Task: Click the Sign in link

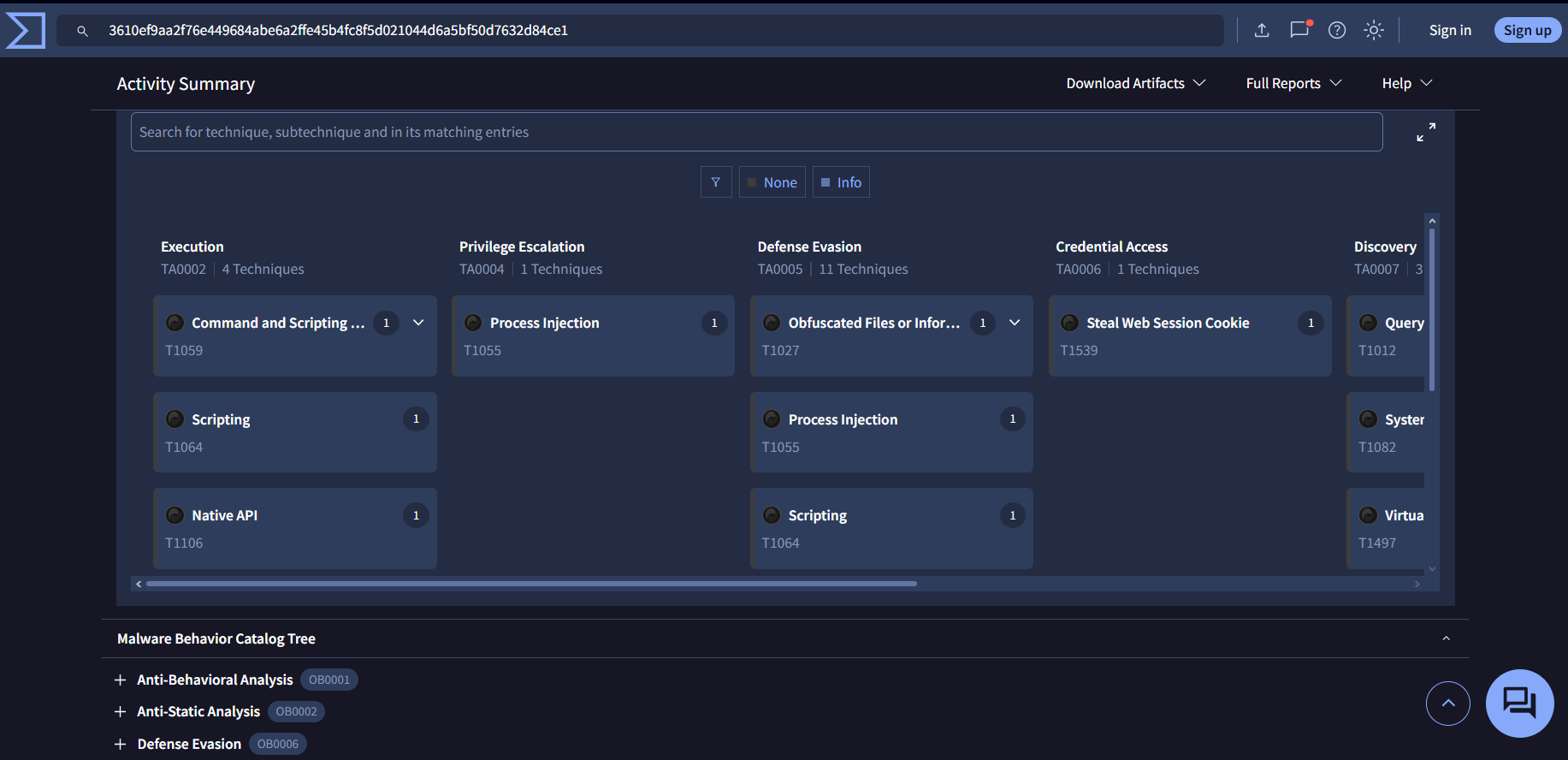Action: (x=1450, y=30)
